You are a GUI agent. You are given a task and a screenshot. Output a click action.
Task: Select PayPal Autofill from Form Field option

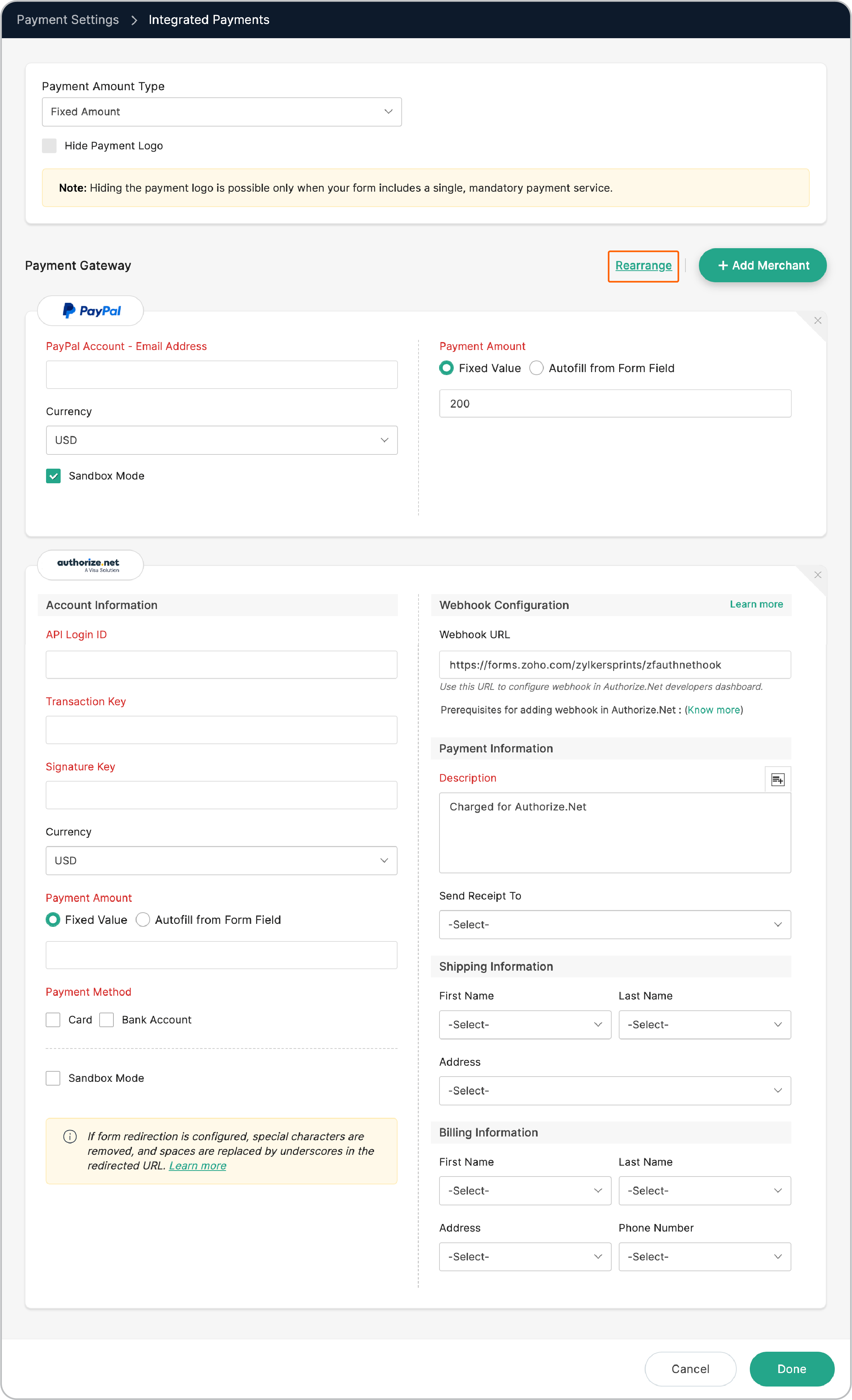pyautogui.click(x=536, y=368)
